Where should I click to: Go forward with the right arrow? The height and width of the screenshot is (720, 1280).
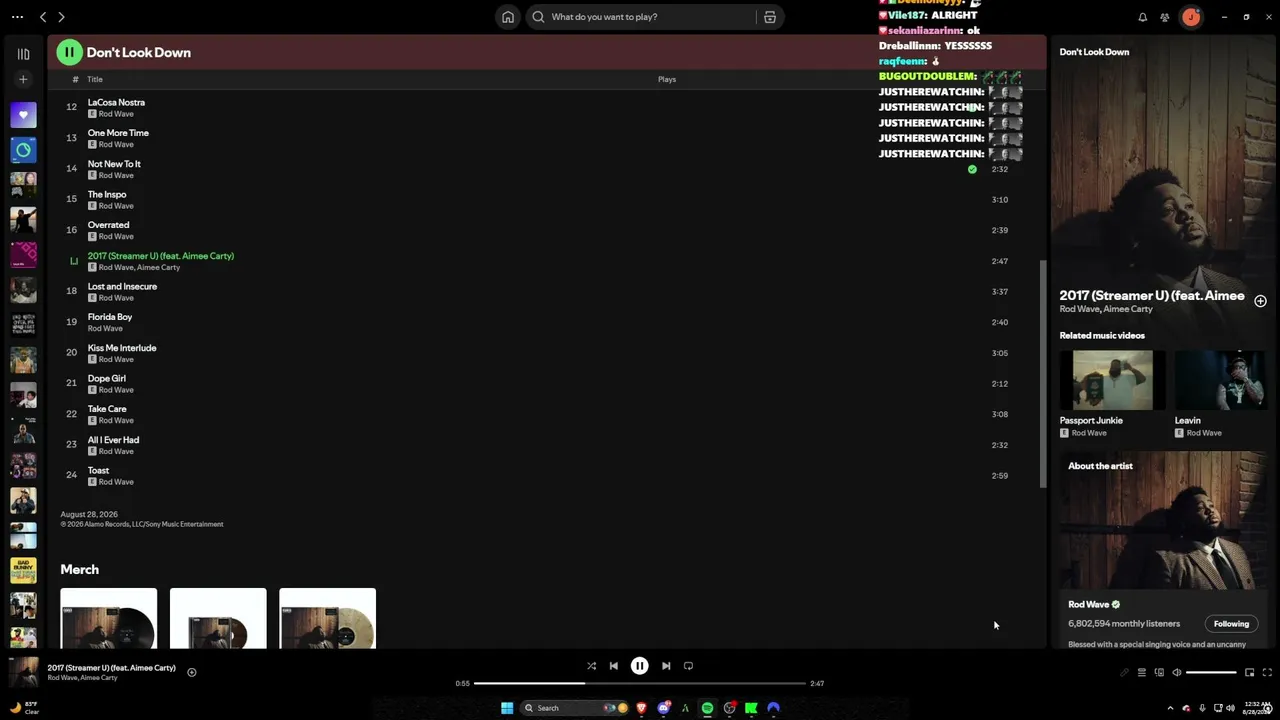pyautogui.click(x=61, y=17)
